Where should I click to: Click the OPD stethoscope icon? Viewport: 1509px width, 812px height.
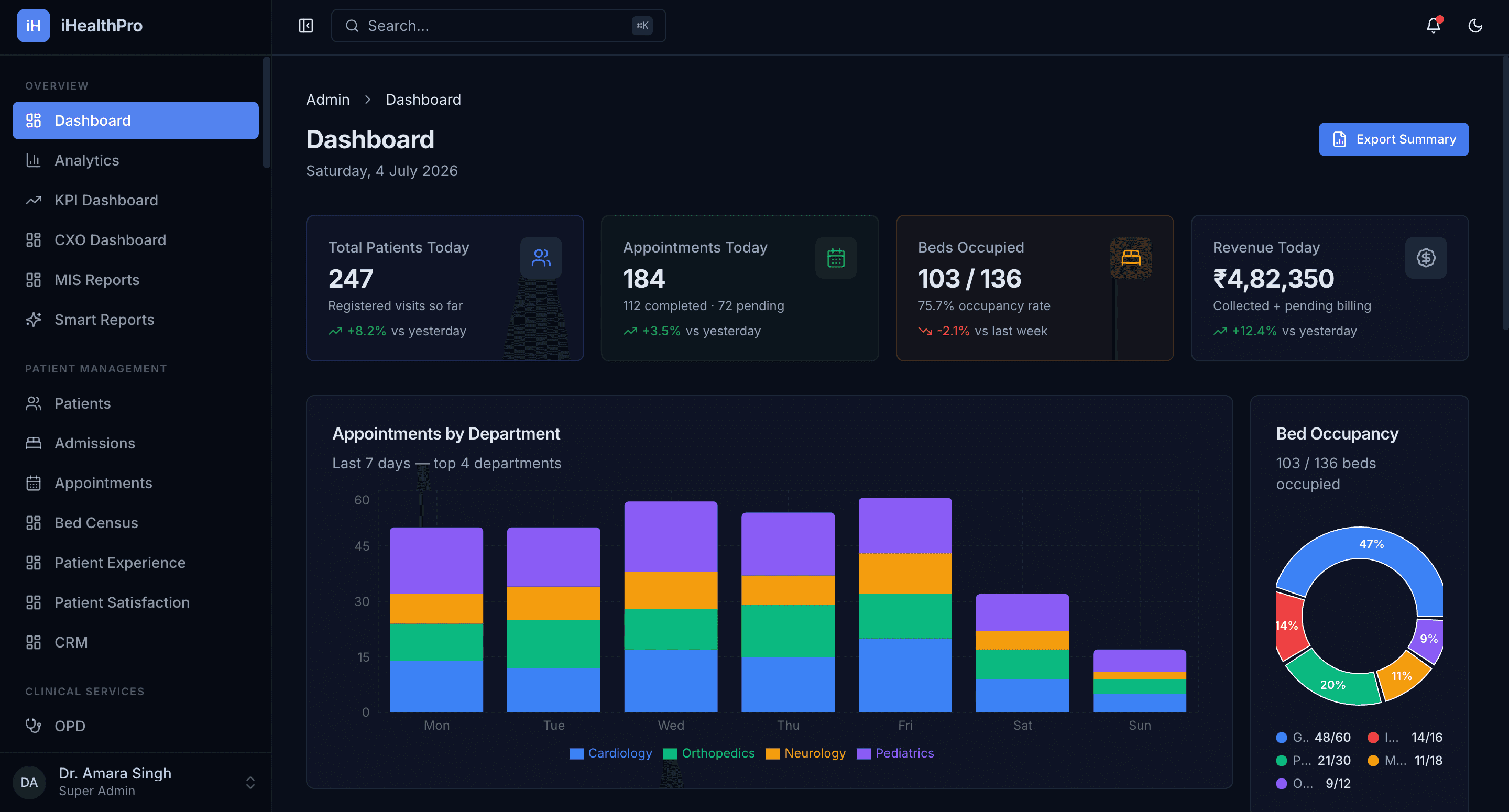(x=34, y=727)
